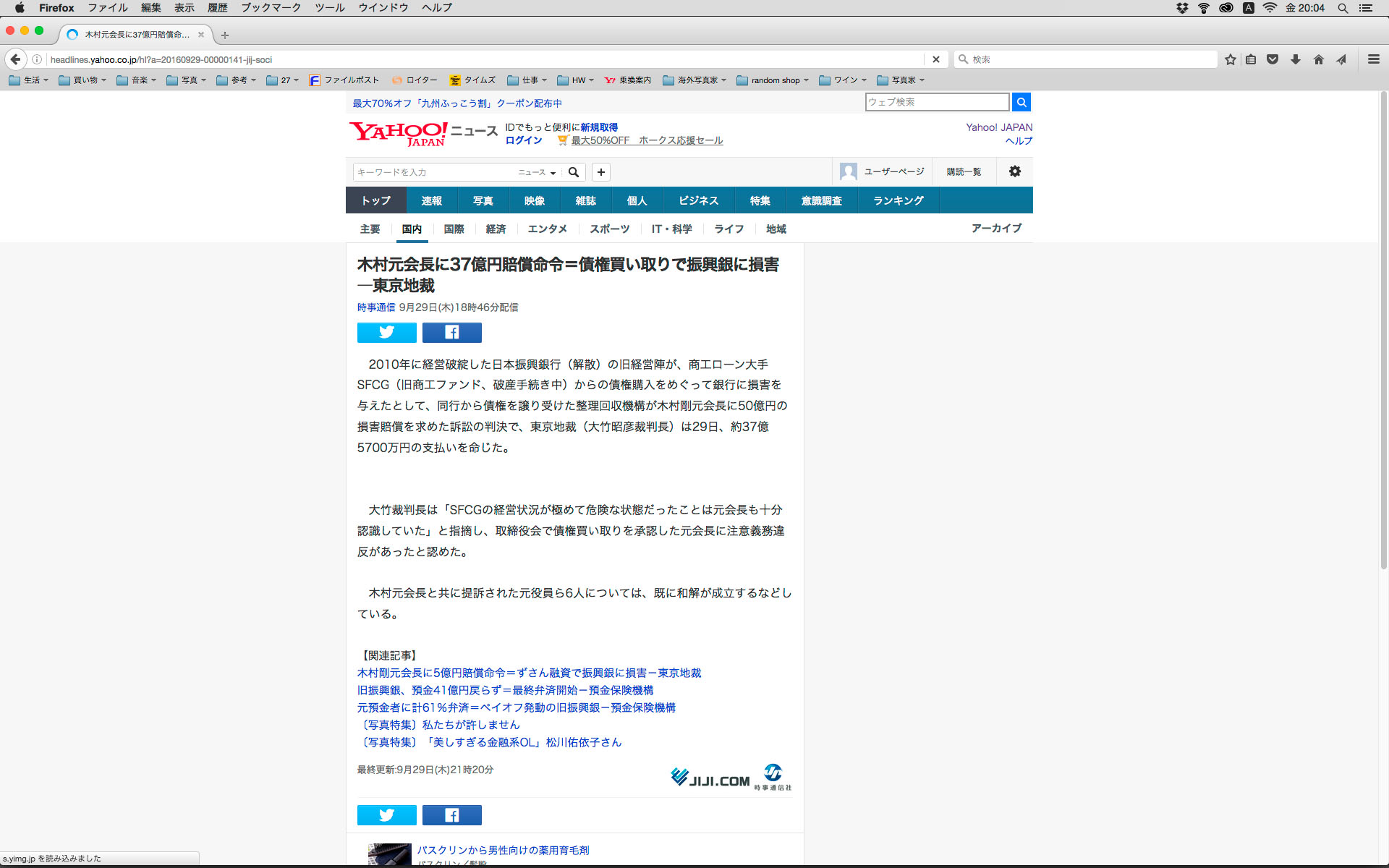Screen dimensions: 1389x868
Task: Go to Firefox home page icon
Action: pos(1318,59)
